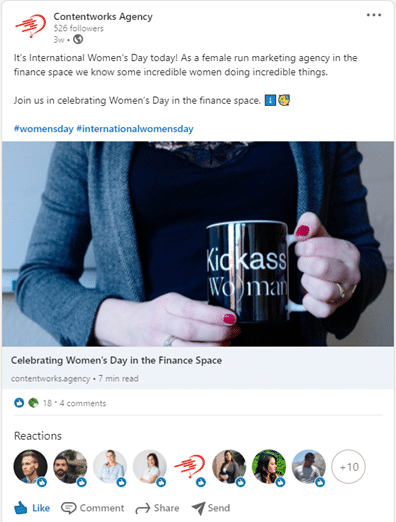The image size is (396, 522).
Task: Open the three-dot post options menu
Action: coord(373,15)
